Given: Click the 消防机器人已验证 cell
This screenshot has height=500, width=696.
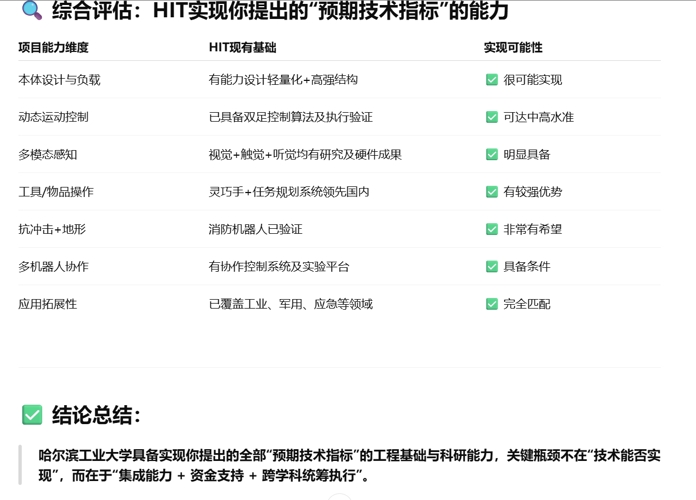Looking at the screenshot, I should coord(256,229).
